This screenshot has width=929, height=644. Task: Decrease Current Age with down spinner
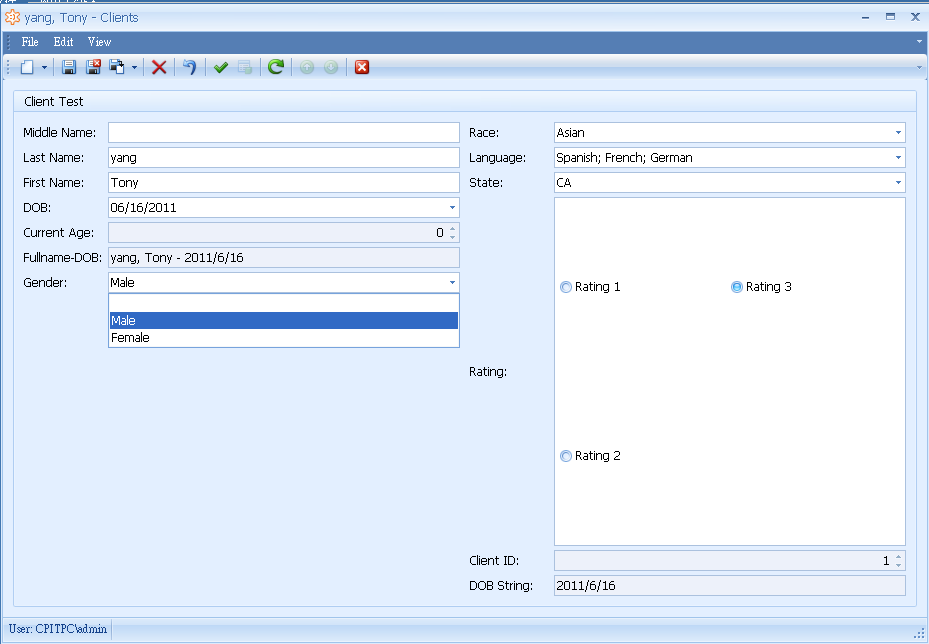[453, 238]
